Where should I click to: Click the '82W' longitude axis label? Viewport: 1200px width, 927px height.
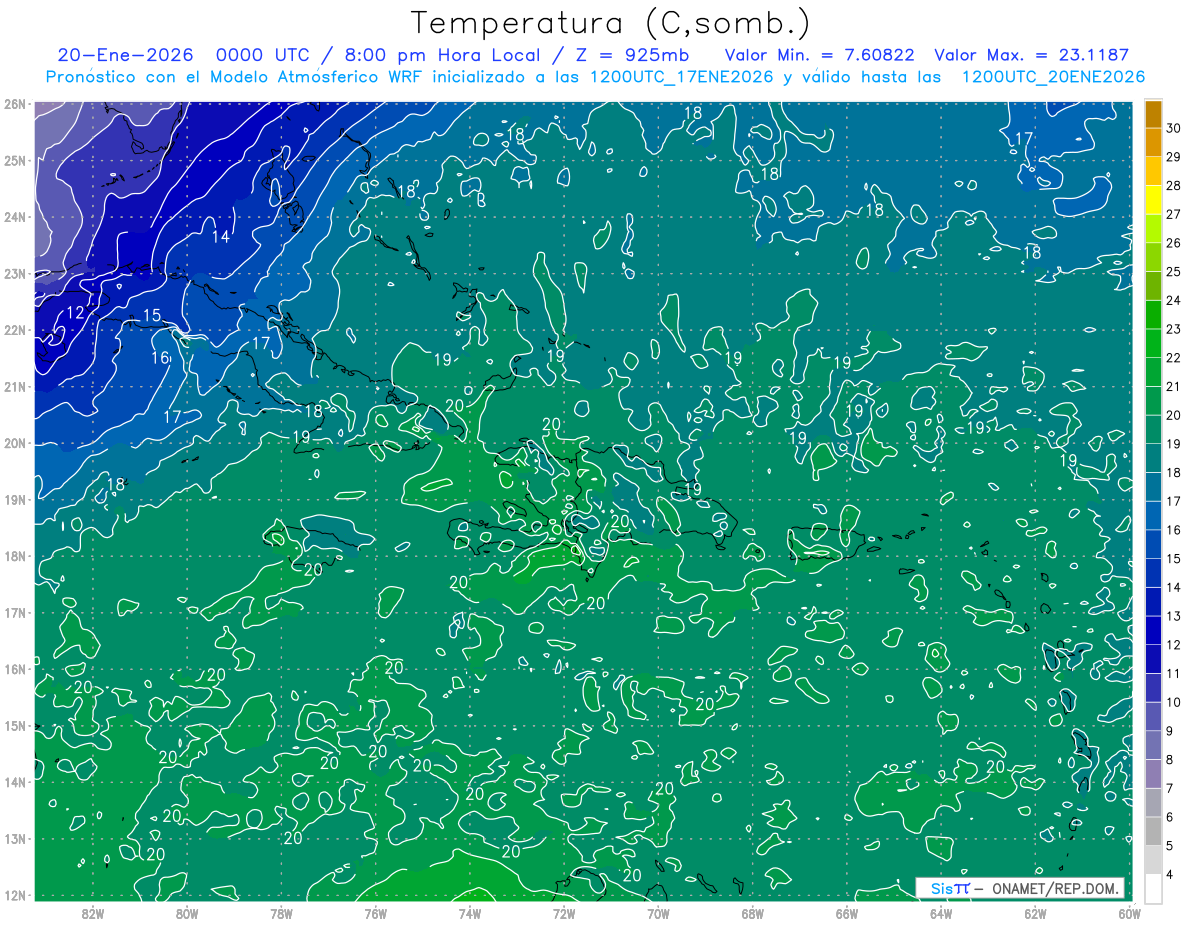coord(93,912)
